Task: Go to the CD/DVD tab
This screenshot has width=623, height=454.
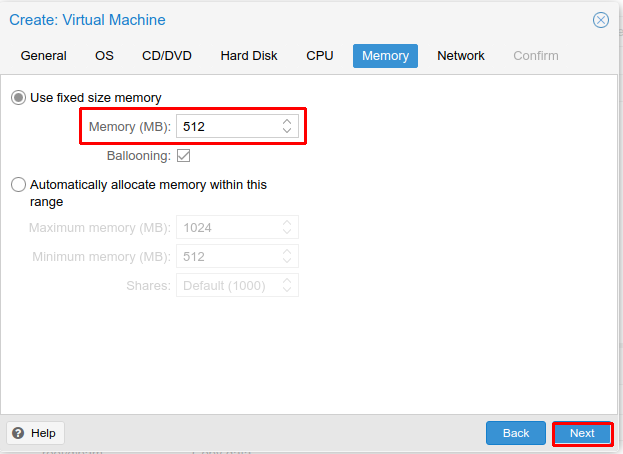Action: (167, 56)
